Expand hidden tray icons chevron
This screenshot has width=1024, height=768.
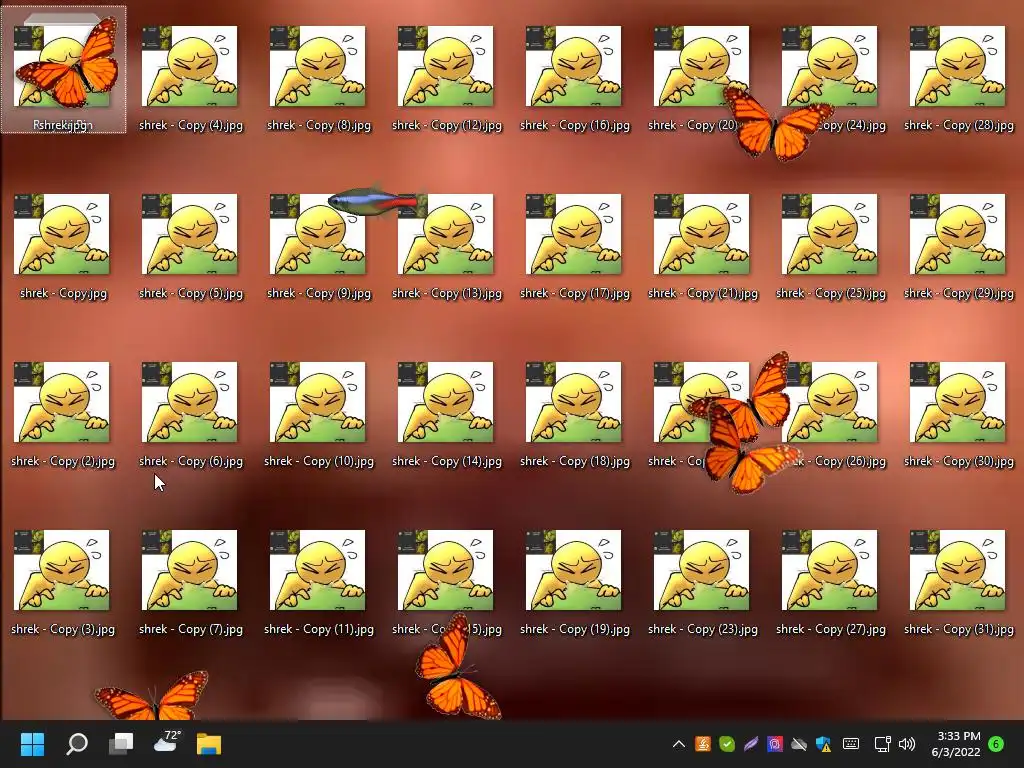679,744
